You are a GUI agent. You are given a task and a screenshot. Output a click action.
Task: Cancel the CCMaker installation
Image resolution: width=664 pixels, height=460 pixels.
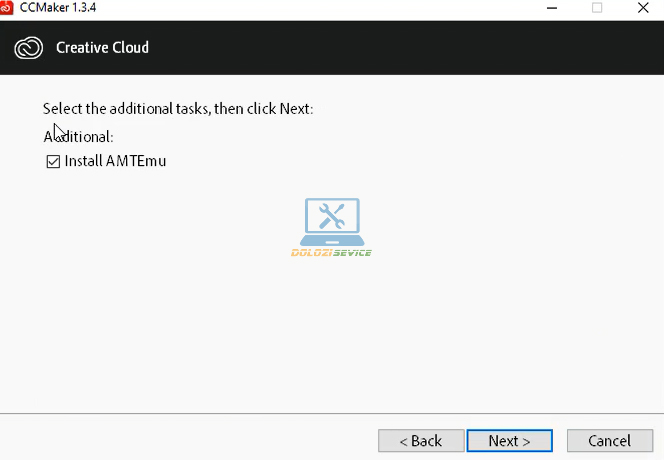[x=609, y=441]
